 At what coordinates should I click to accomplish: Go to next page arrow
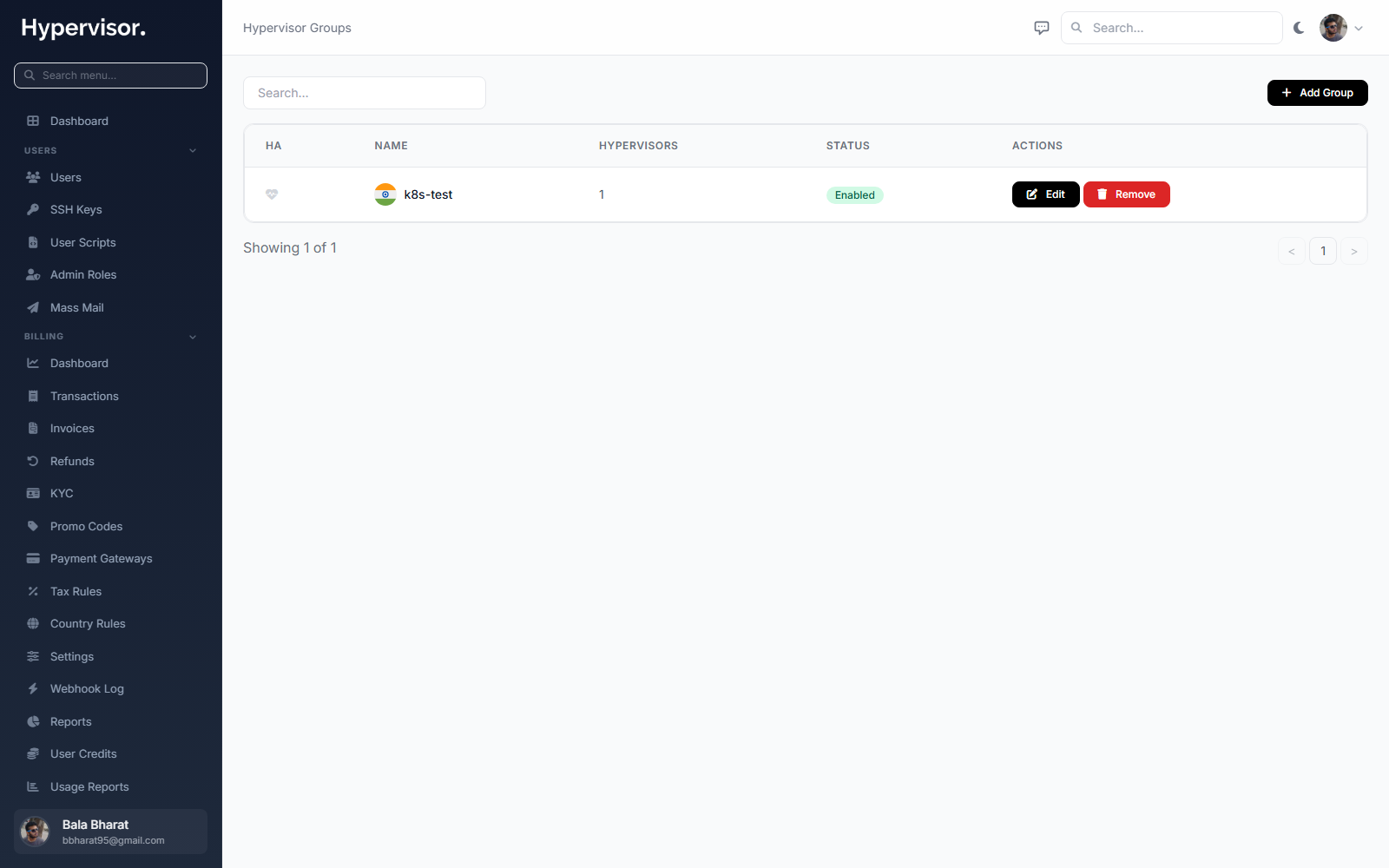point(1354,251)
